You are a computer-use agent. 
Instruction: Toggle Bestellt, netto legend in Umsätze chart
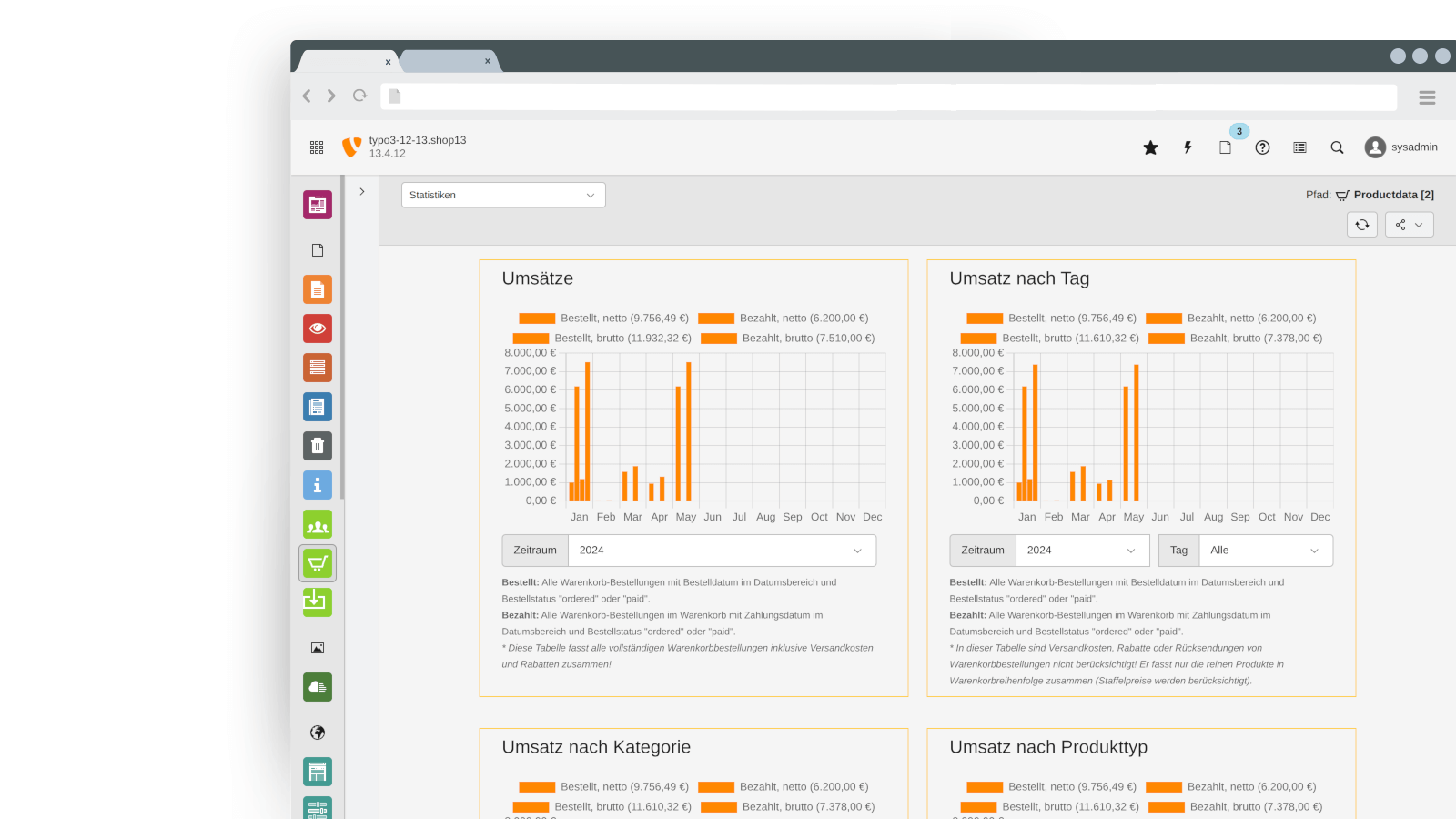click(604, 318)
